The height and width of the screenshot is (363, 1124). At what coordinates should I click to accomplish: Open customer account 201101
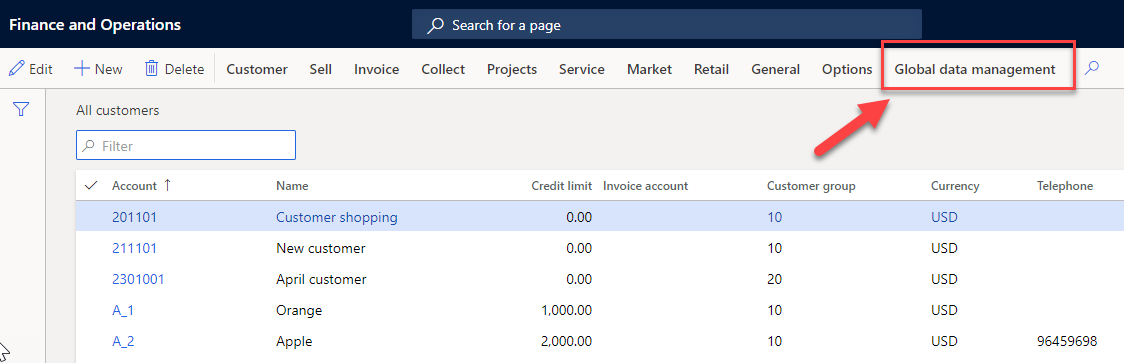pyautogui.click(x=134, y=217)
